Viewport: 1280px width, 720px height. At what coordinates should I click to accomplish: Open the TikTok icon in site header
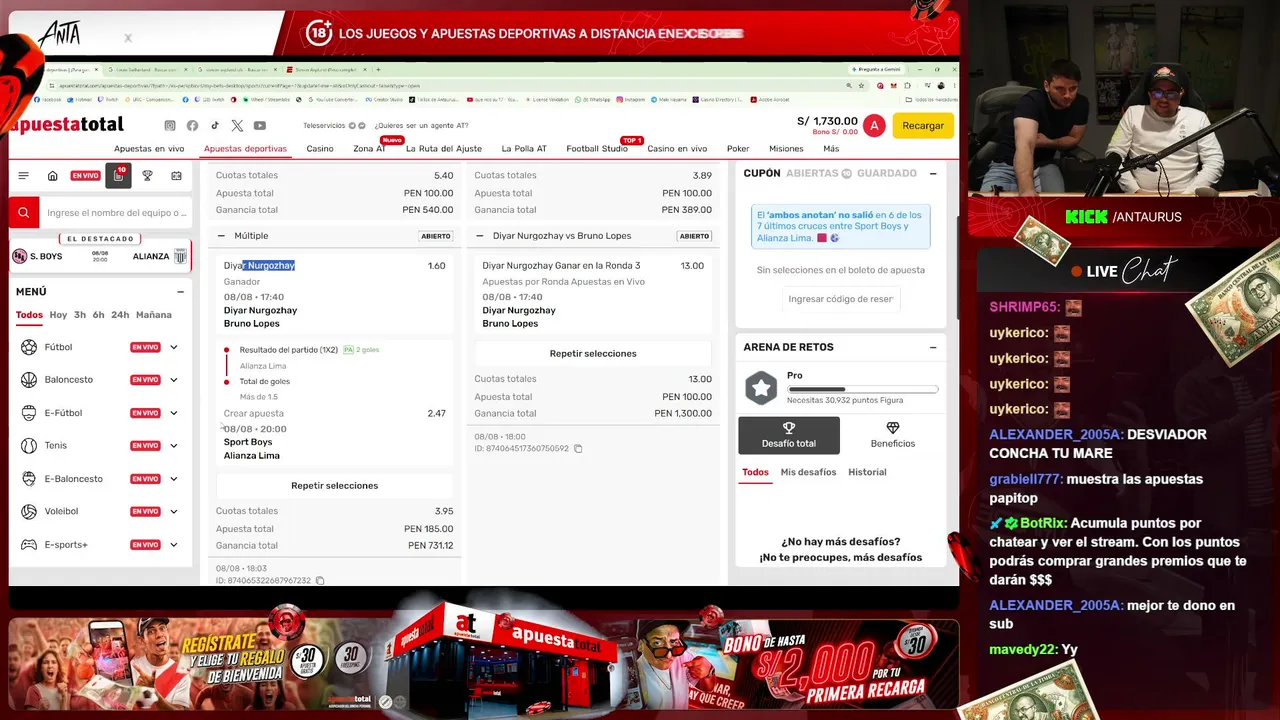(x=214, y=126)
